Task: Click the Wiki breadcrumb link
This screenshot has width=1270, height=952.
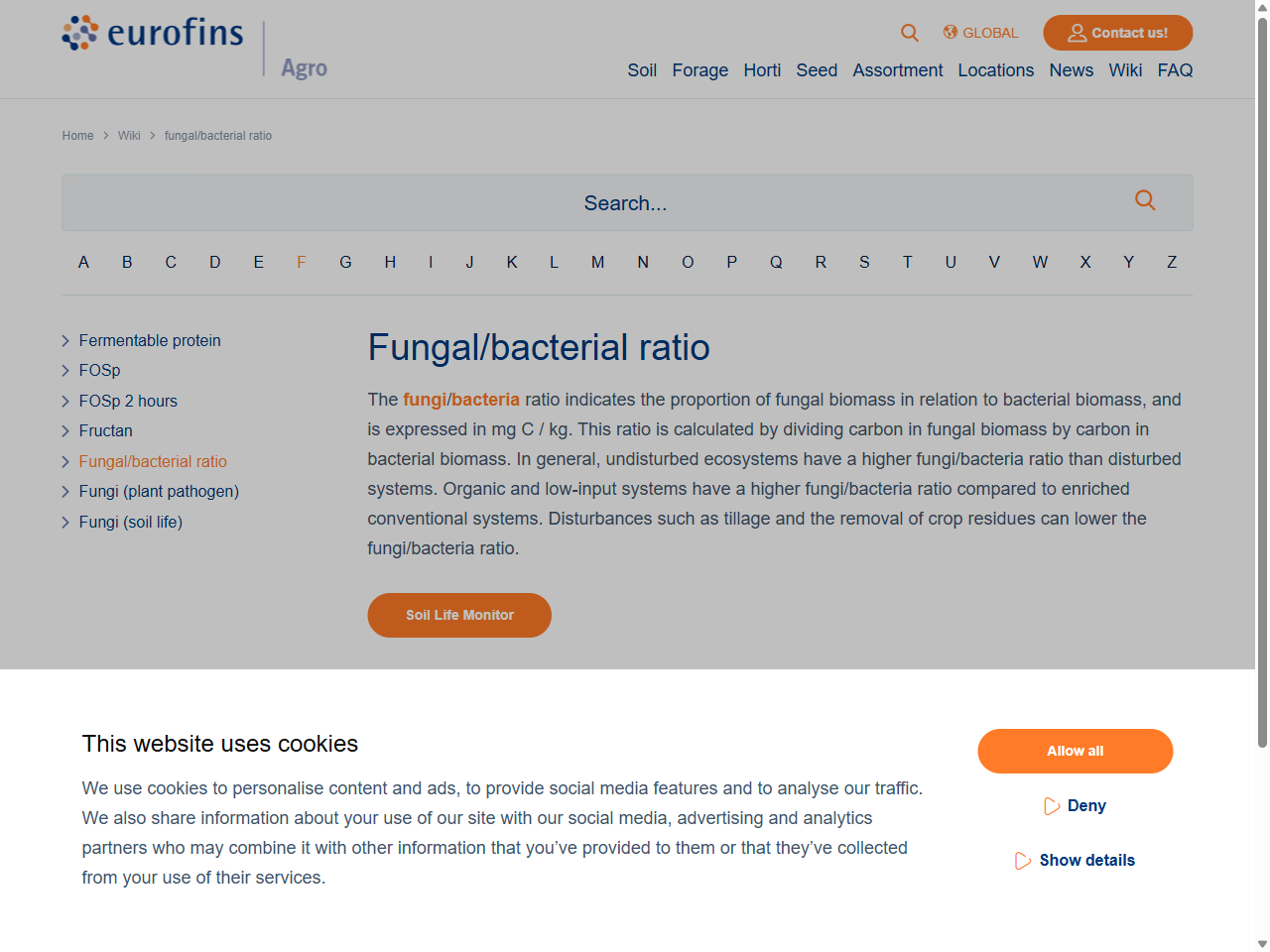Action: tap(129, 136)
